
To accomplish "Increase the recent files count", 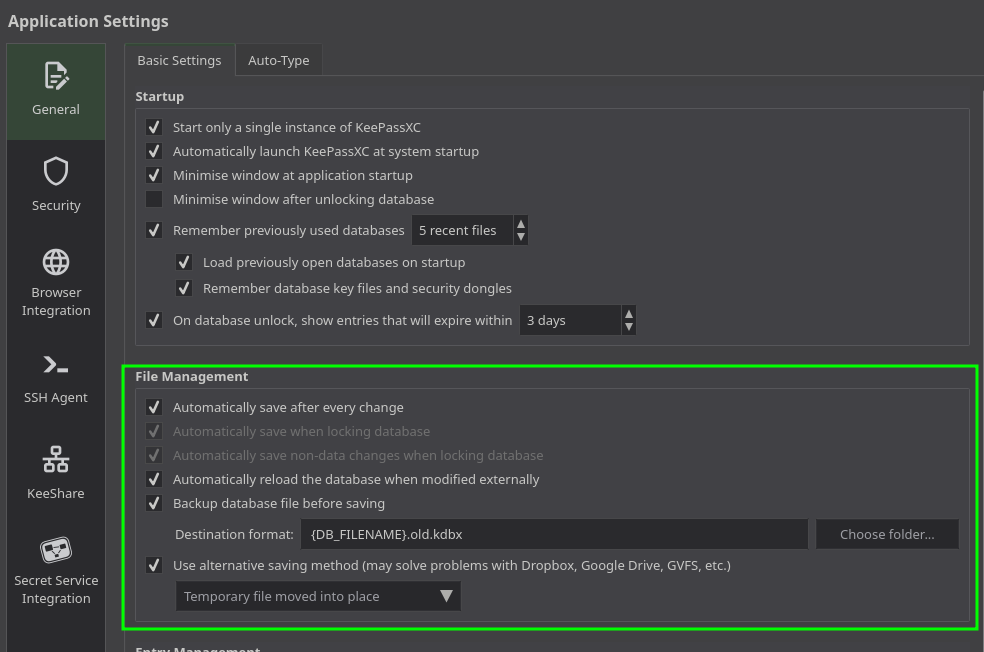I will pos(521,224).
